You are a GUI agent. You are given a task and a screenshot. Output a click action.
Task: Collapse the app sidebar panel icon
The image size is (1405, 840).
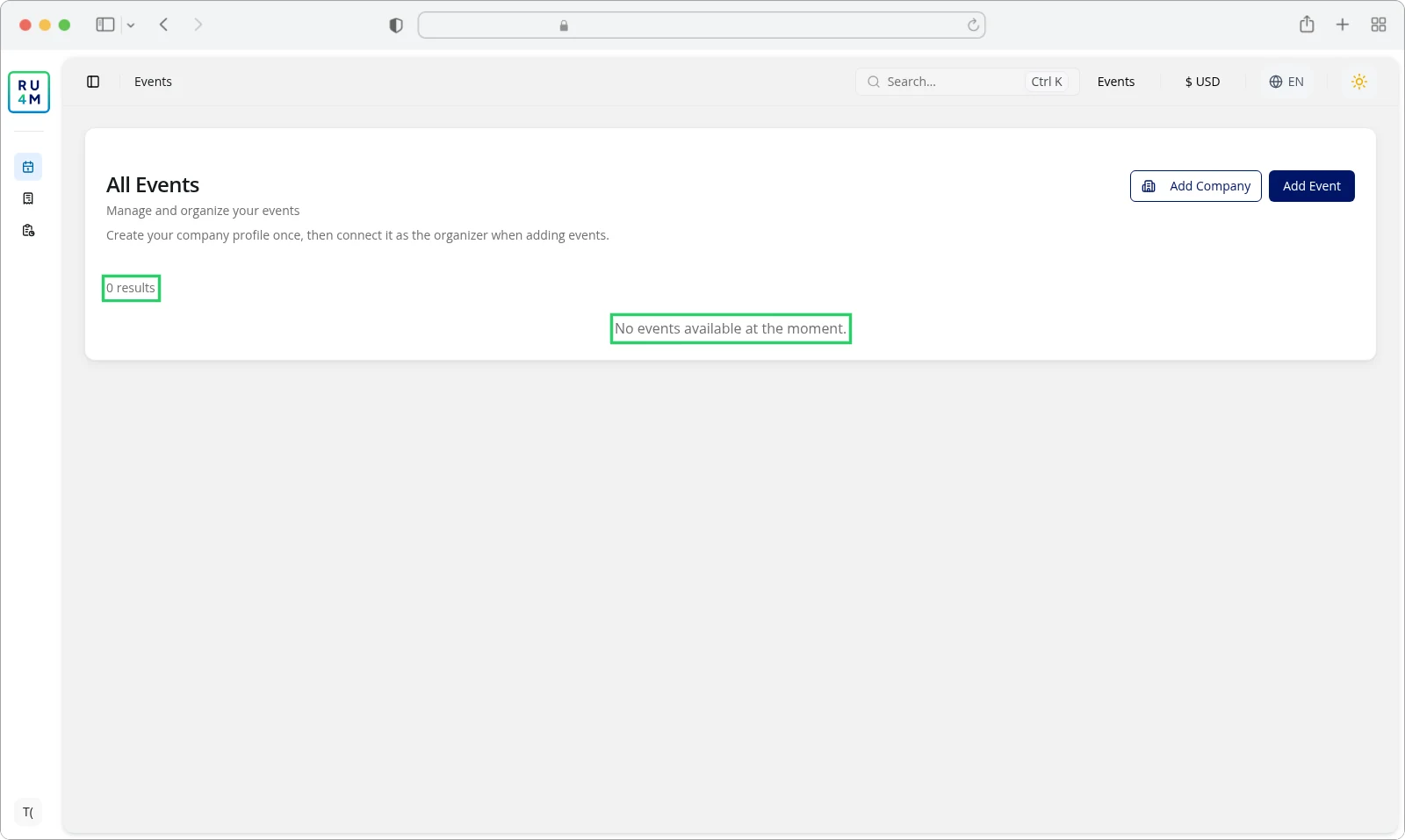click(93, 82)
